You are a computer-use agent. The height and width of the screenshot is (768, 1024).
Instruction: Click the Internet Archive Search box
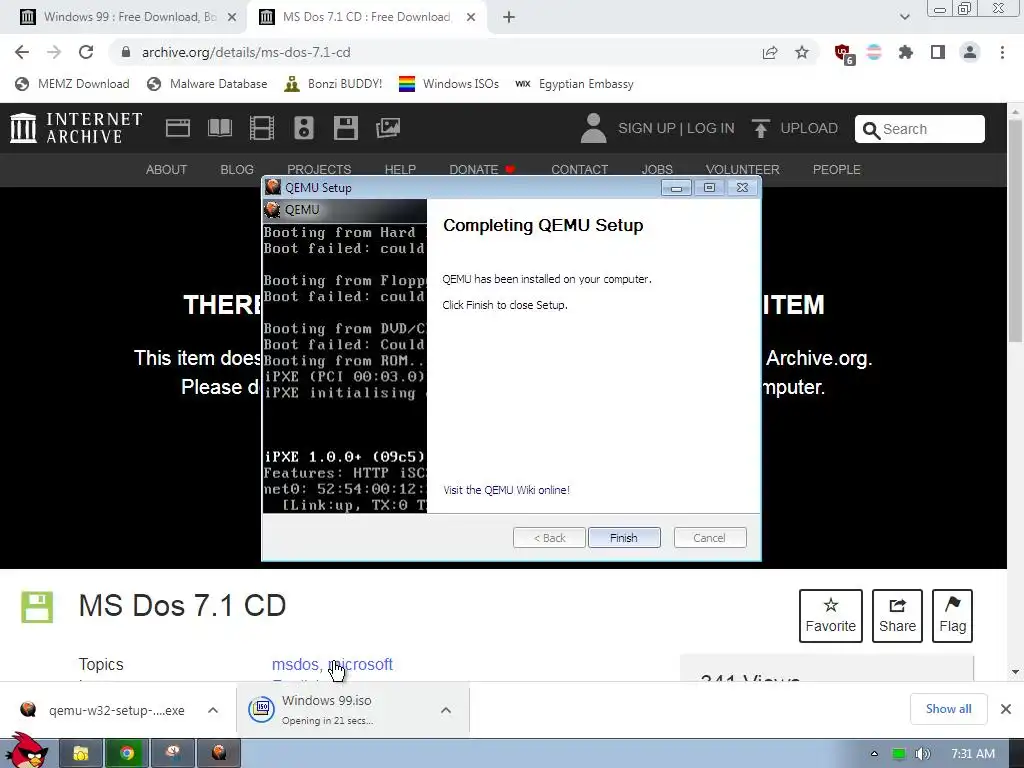click(920, 129)
